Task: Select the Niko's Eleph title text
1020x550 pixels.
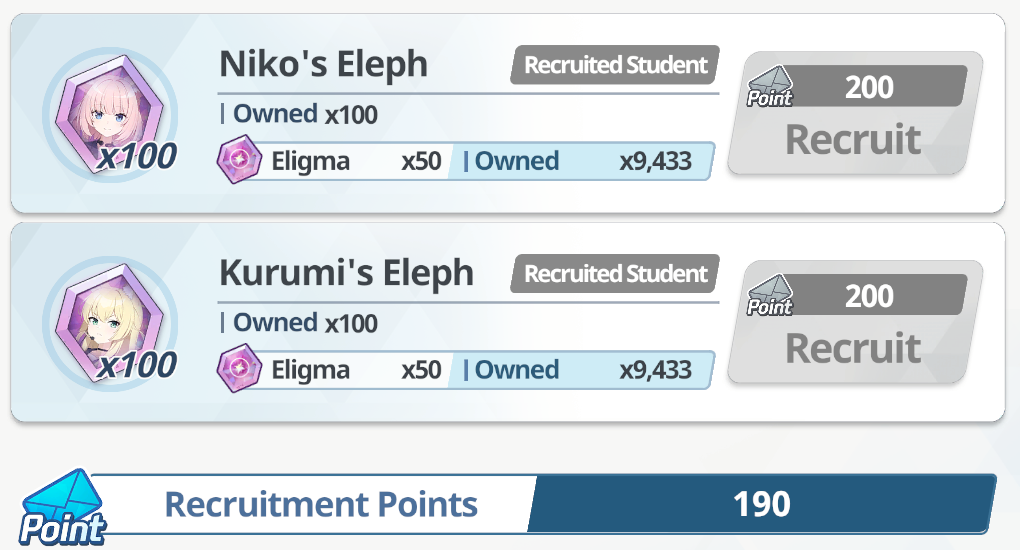Action: click(323, 64)
